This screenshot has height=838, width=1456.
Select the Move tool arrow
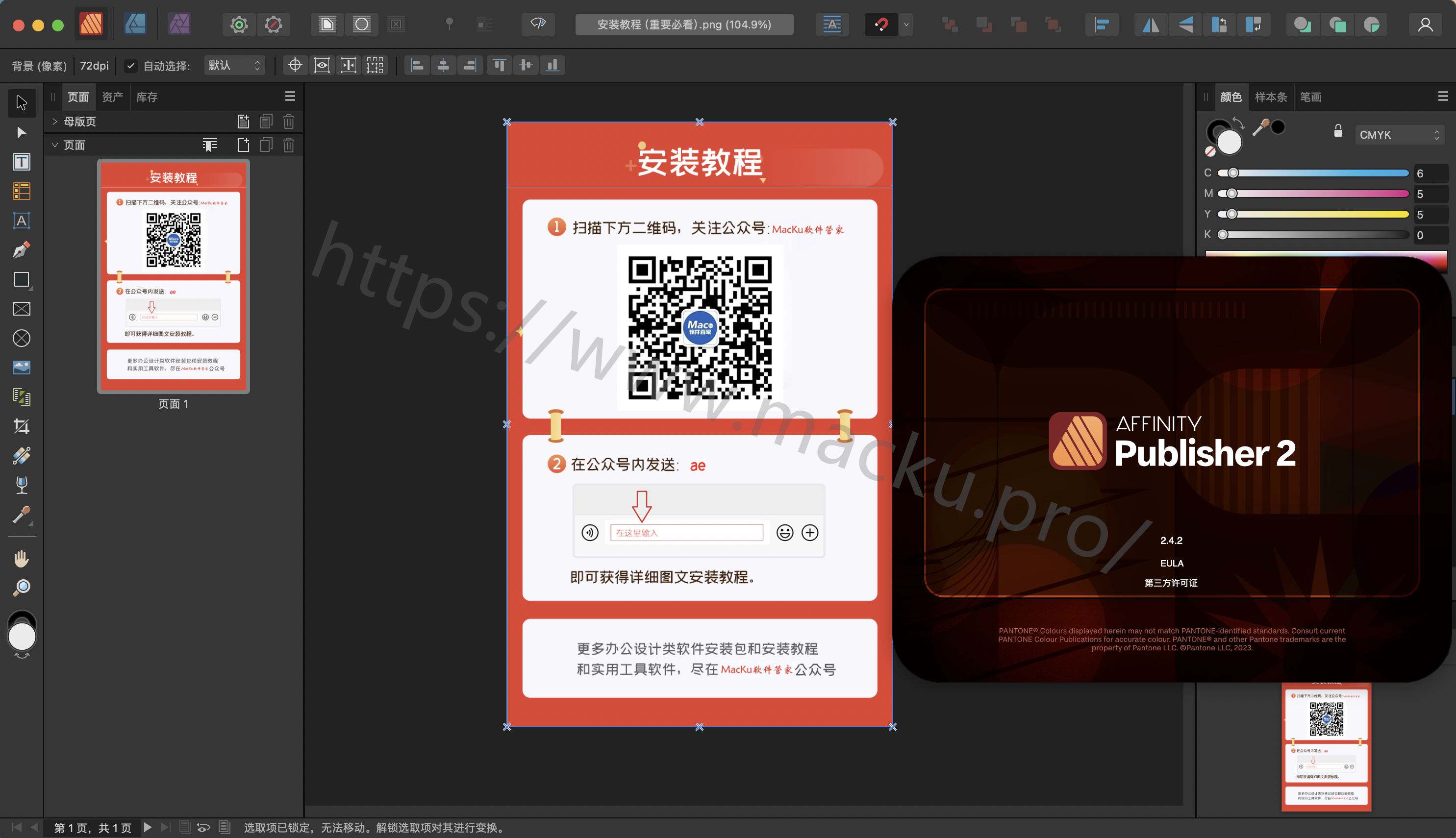tap(21, 103)
